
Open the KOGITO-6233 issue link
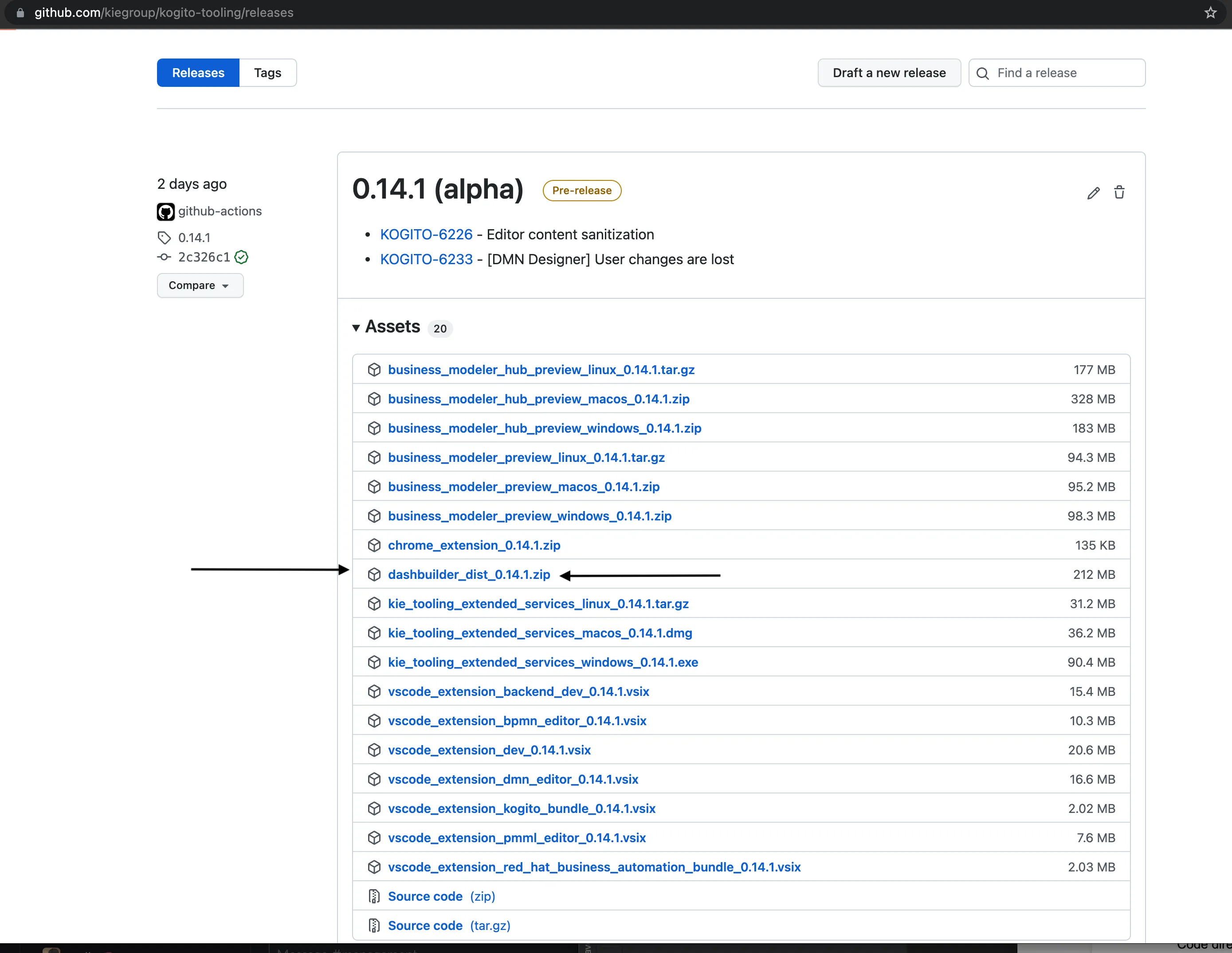coord(426,259)
